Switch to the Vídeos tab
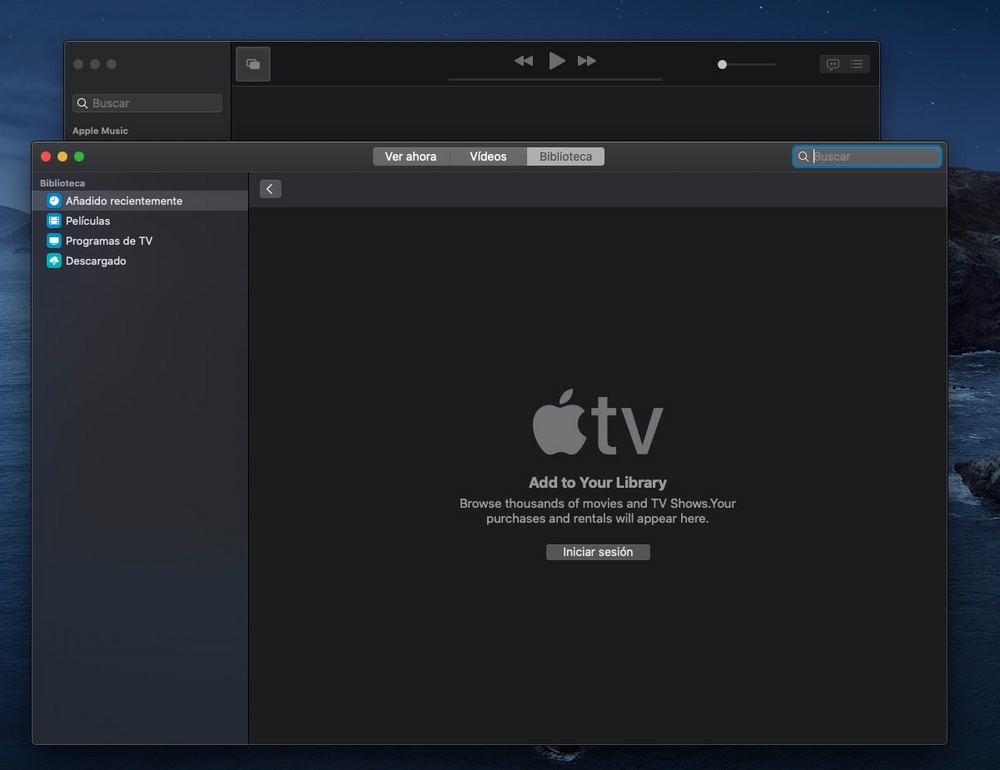Viewport: 1000px width, 770px height. [x=488, y=156]
